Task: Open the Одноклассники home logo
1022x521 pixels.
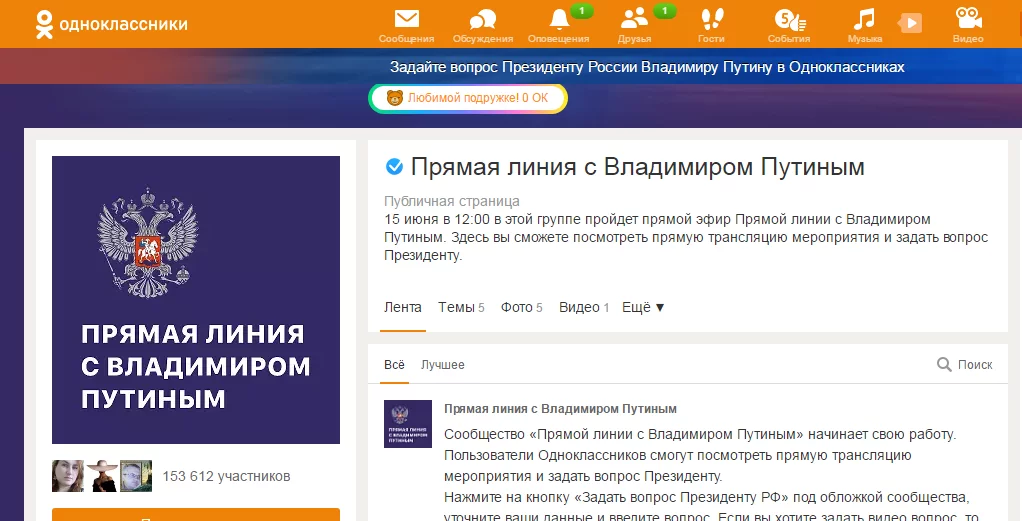Action: (x=111, y=24)
